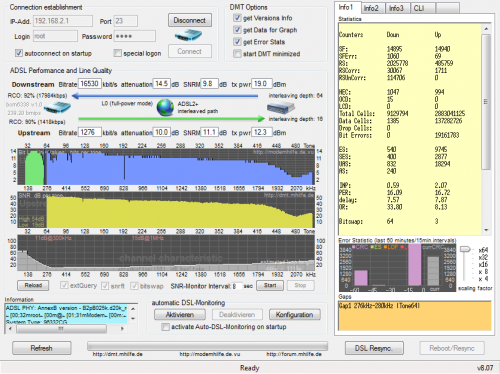Enable start DMT minimized checkbox
500x374 pixels.
[237, 54]
